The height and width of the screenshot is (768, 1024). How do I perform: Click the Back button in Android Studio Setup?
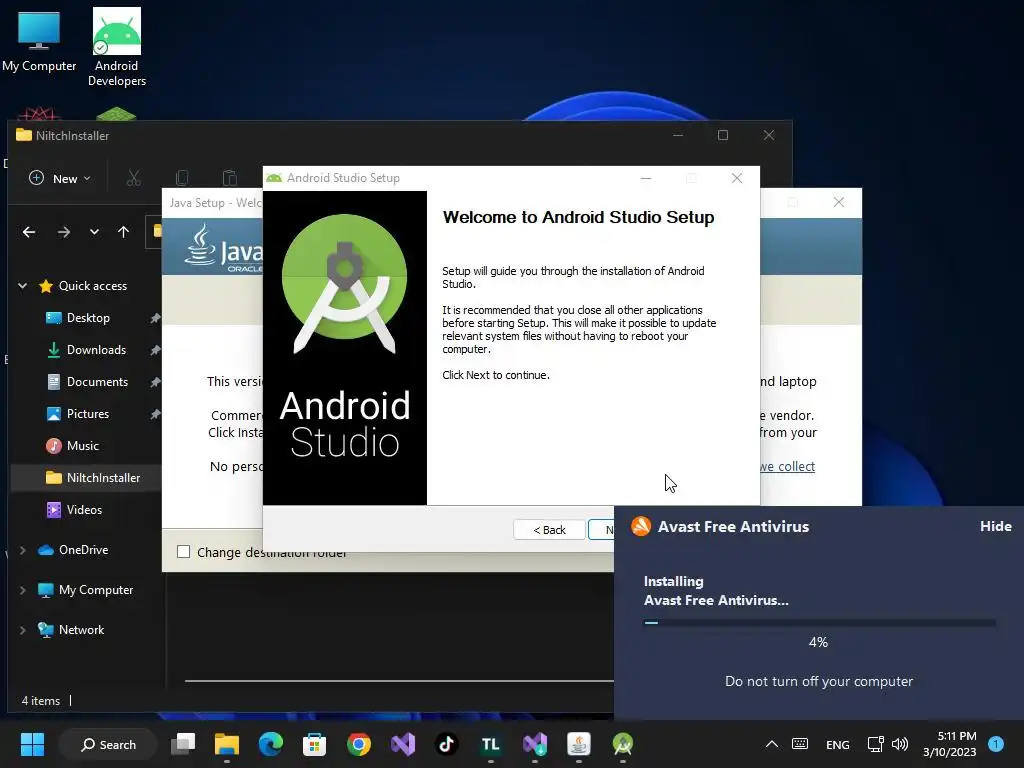coord(549,530)
